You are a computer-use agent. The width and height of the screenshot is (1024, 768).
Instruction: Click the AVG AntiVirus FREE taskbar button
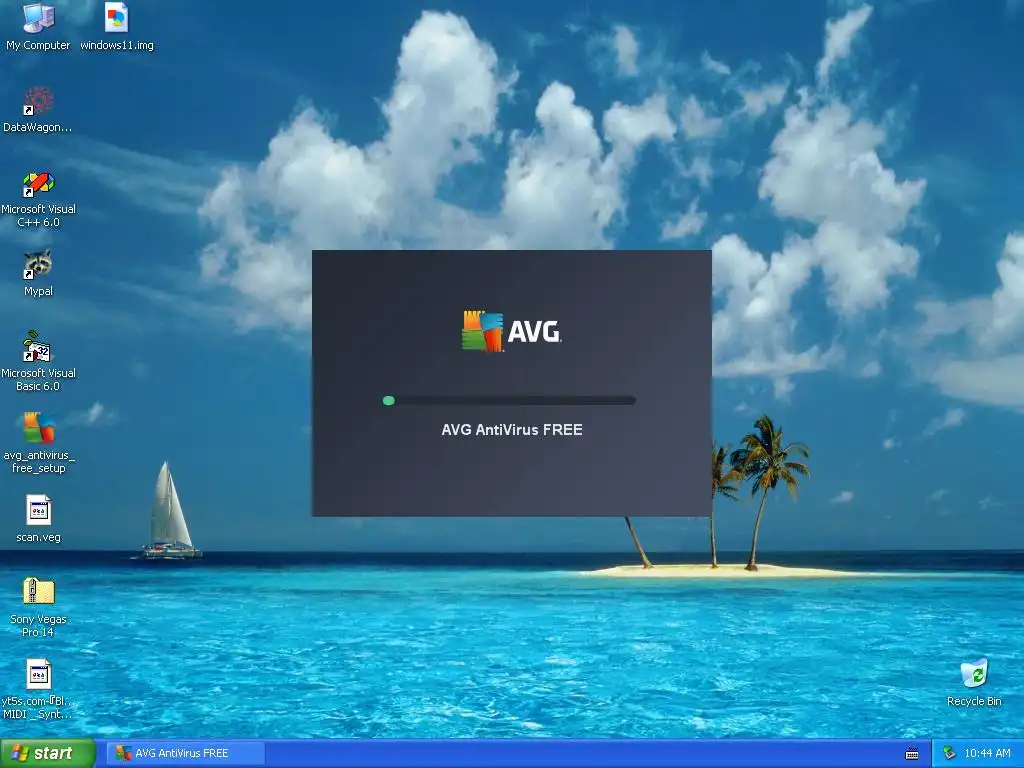point(185,753)
